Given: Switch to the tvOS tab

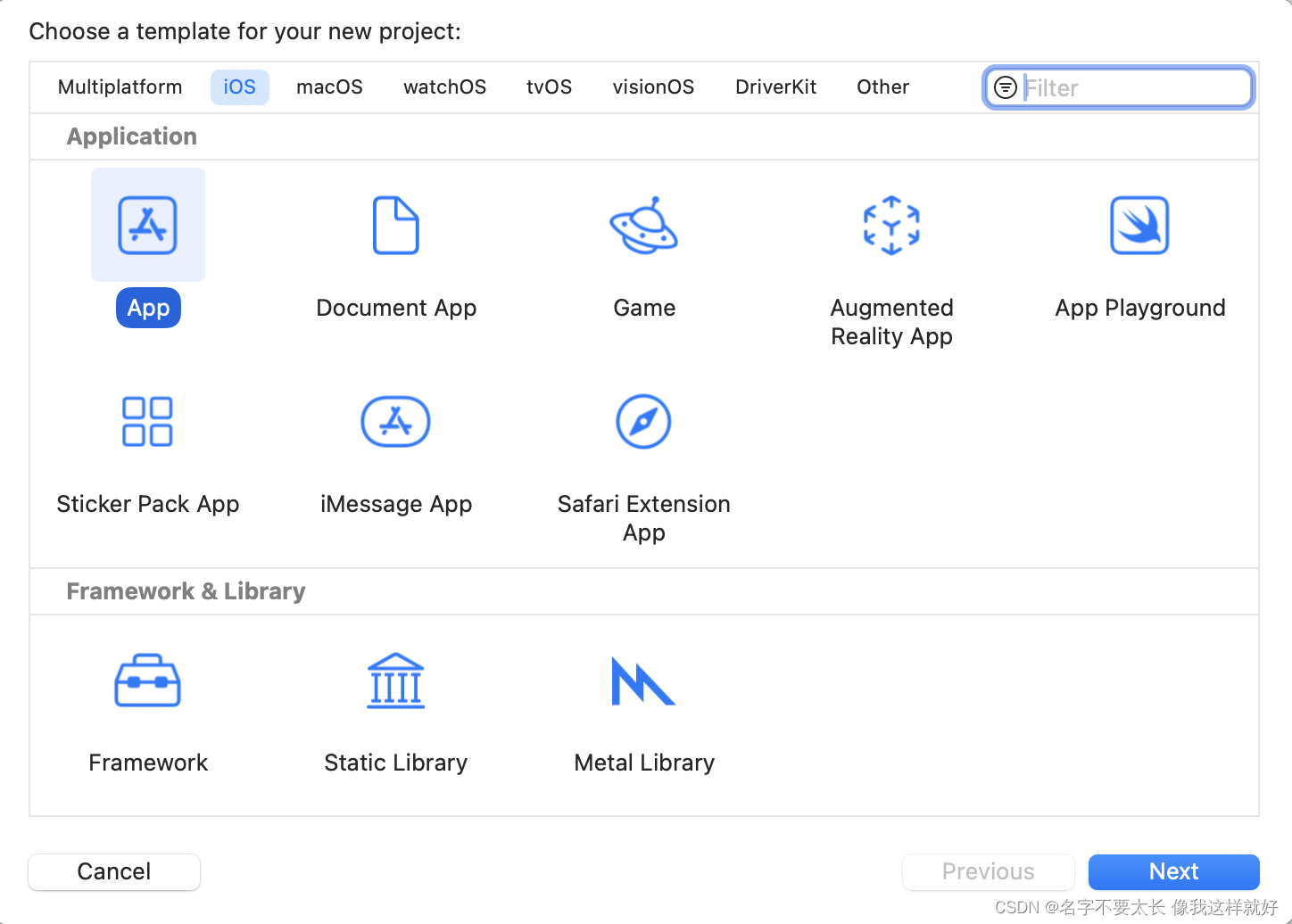Looking at the screenshot, I should pos(549,87).
